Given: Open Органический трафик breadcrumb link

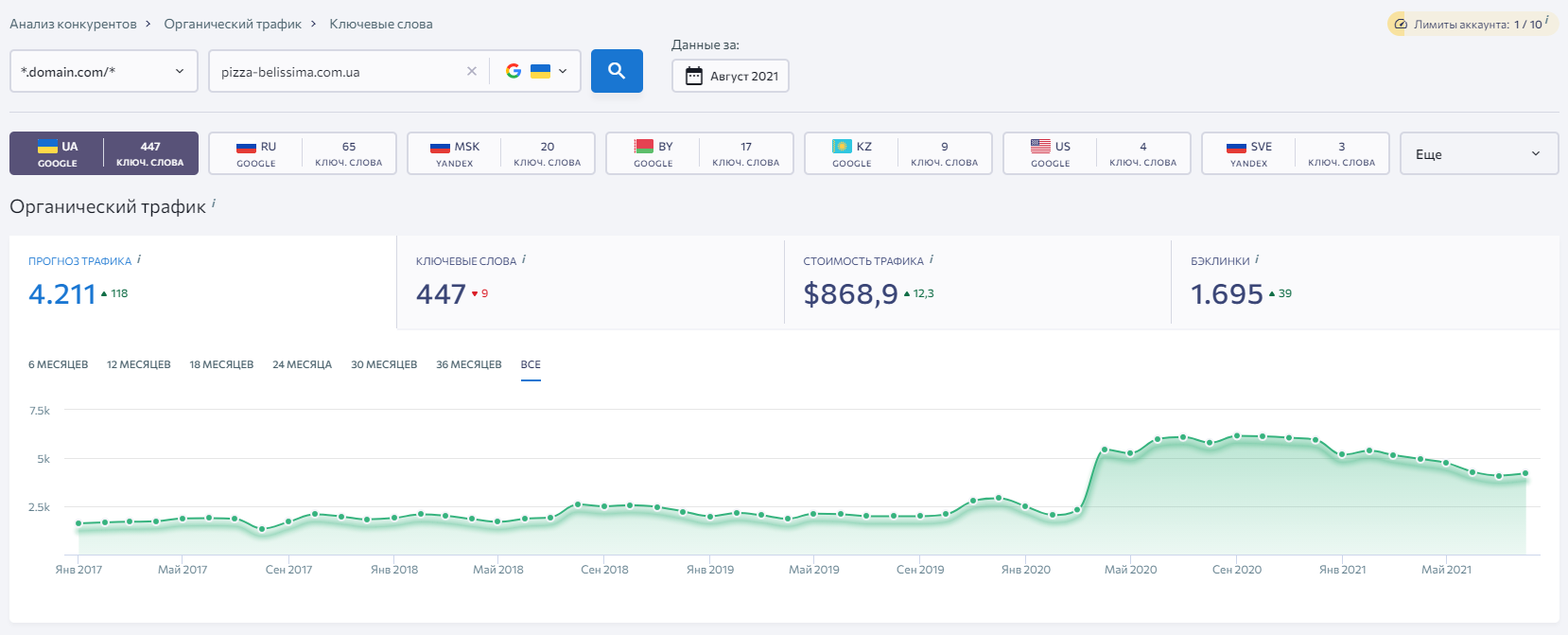Looking at the screenshot, I should 233,24.
